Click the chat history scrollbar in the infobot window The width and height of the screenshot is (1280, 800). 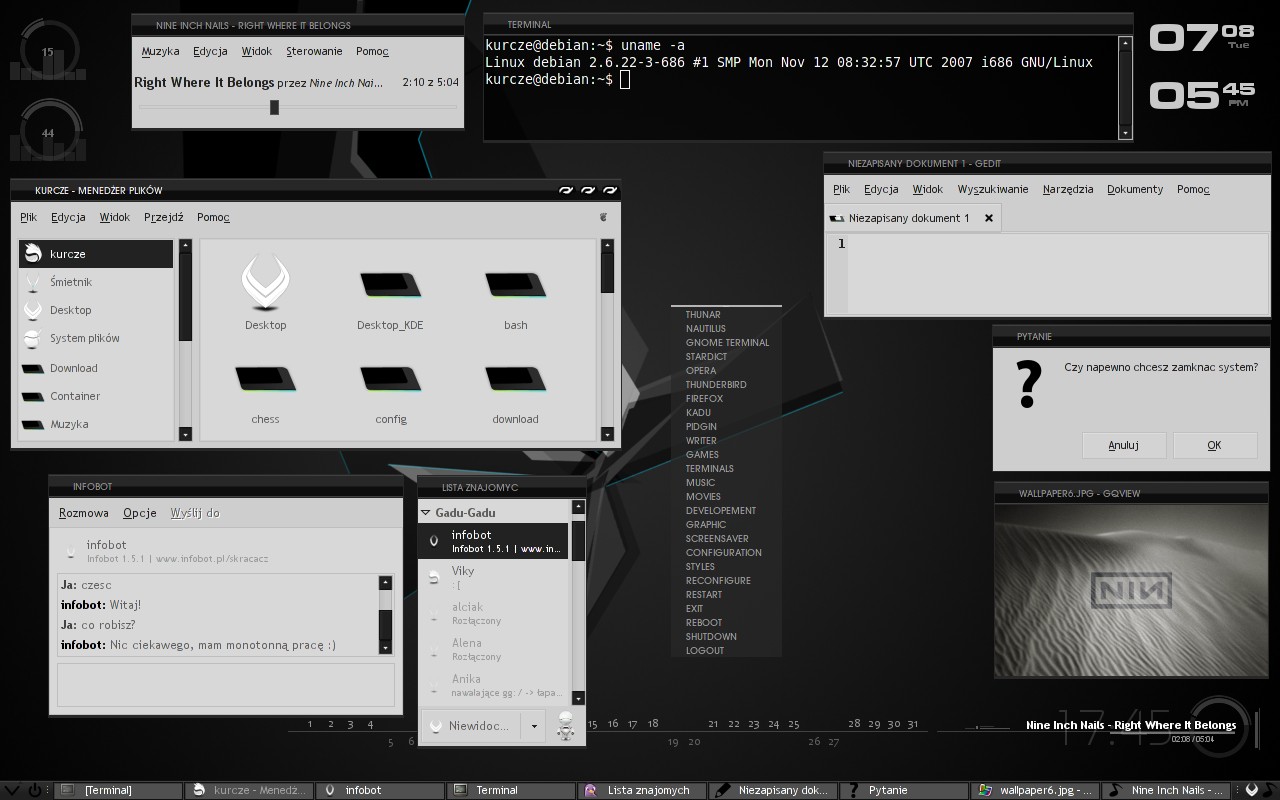(385, 615)
